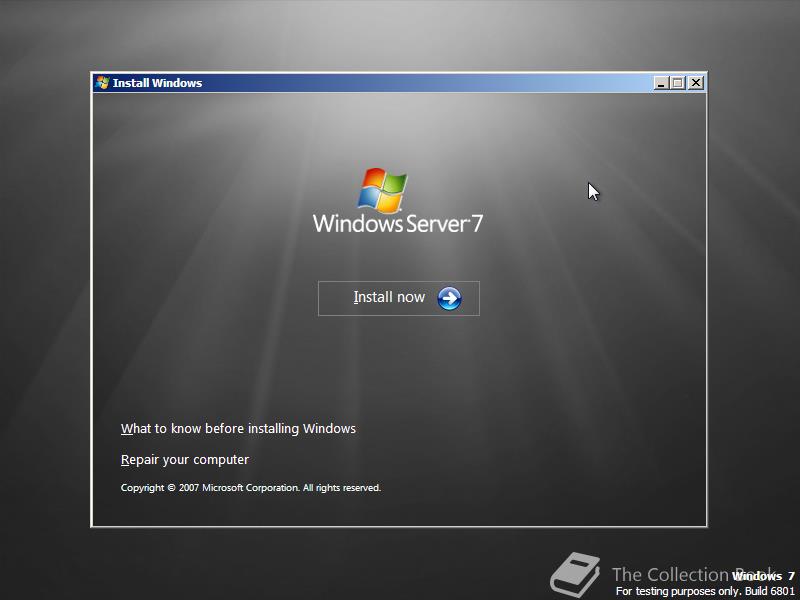This screenshot has height=600, width=800.
Task: Click the blue arrow icon beside Install now
Action: (x=449, y=298)
